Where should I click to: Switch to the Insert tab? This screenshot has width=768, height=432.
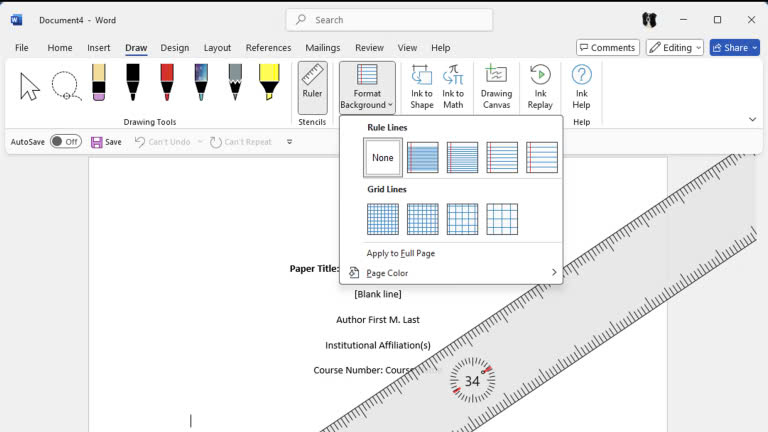click(98, 48)
